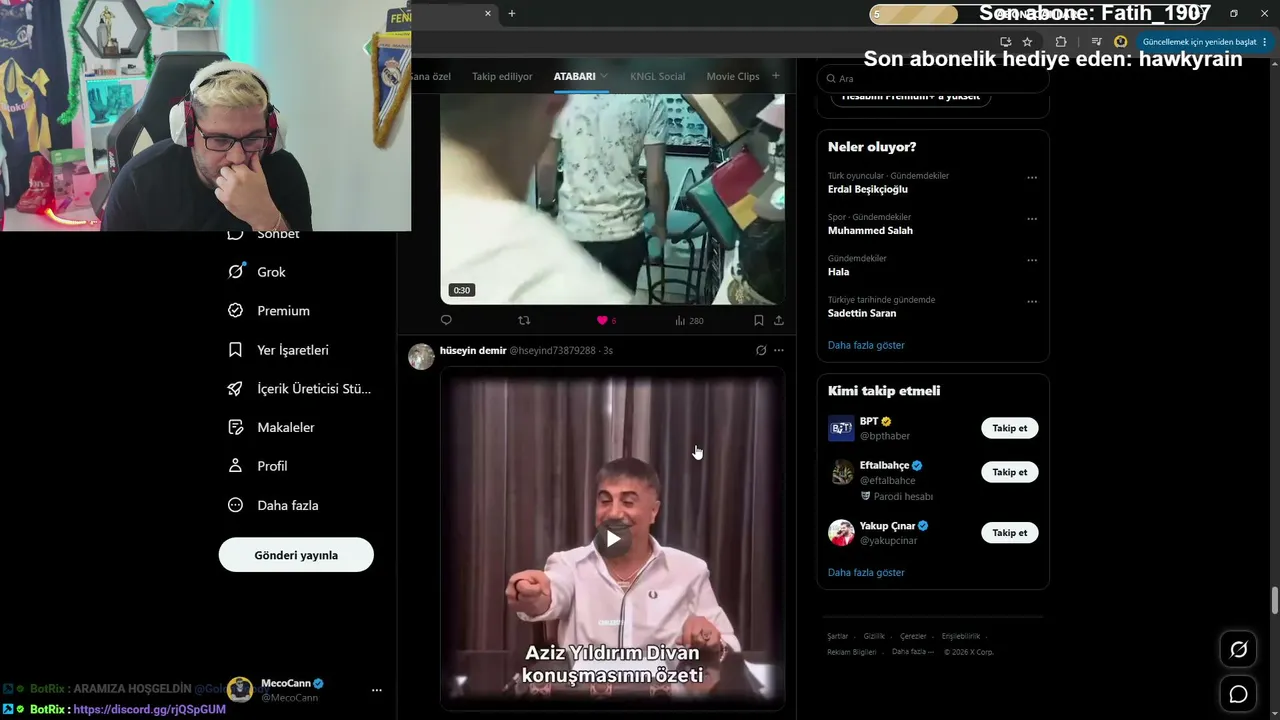The image size is (1280, 720).
Task: Open the Şartlar footer link
Action: click(837, 636)
